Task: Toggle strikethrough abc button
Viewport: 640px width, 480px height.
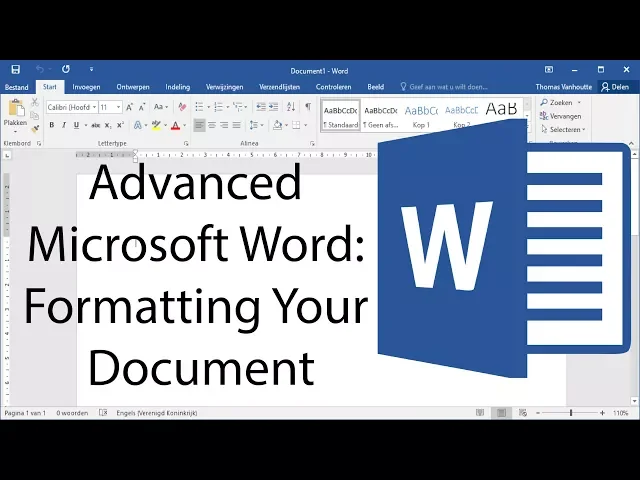Action: 96,125
